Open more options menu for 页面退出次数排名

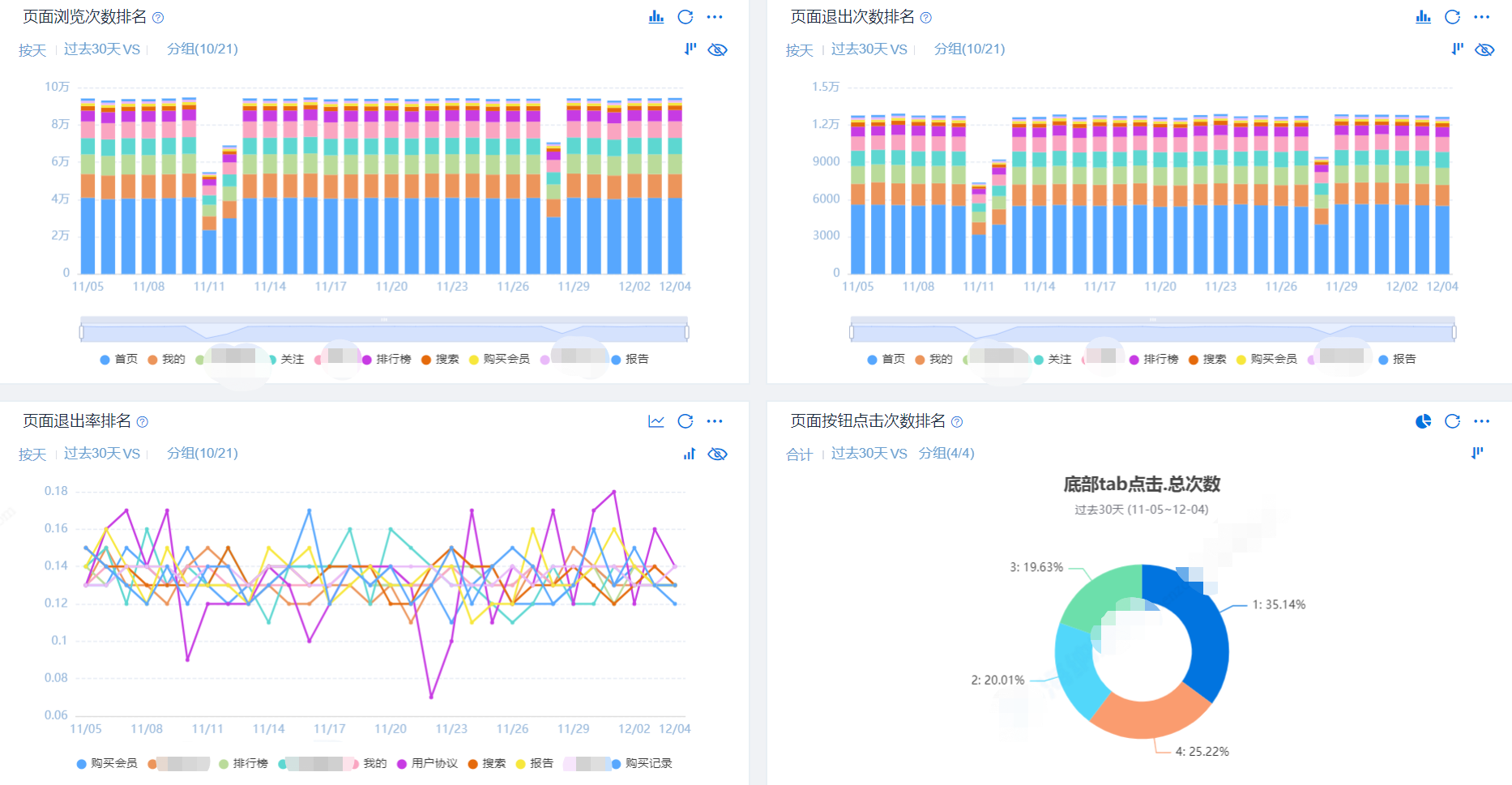tap(1482, 17)
